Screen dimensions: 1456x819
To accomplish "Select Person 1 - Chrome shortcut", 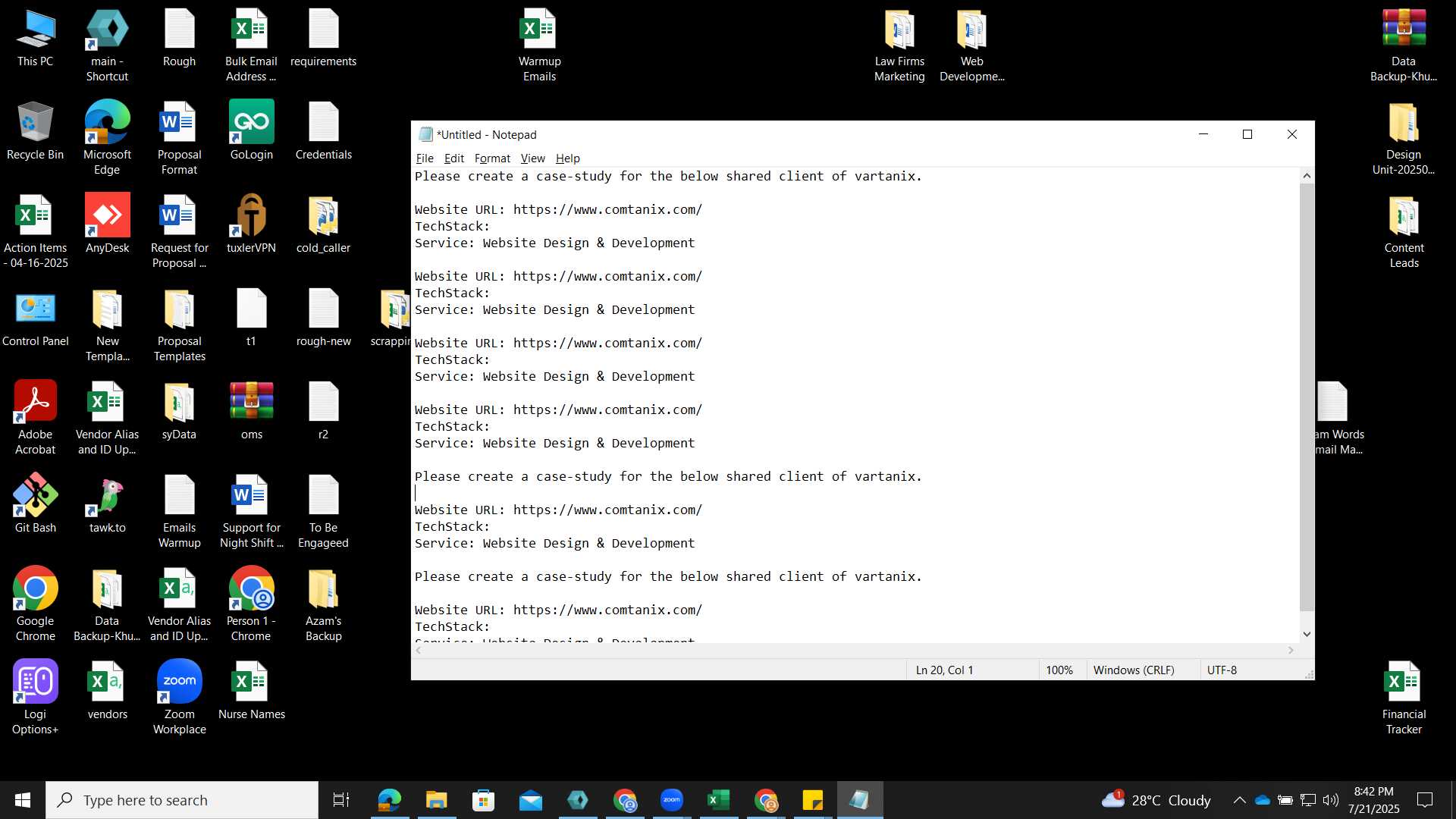I will click(251, 604).
